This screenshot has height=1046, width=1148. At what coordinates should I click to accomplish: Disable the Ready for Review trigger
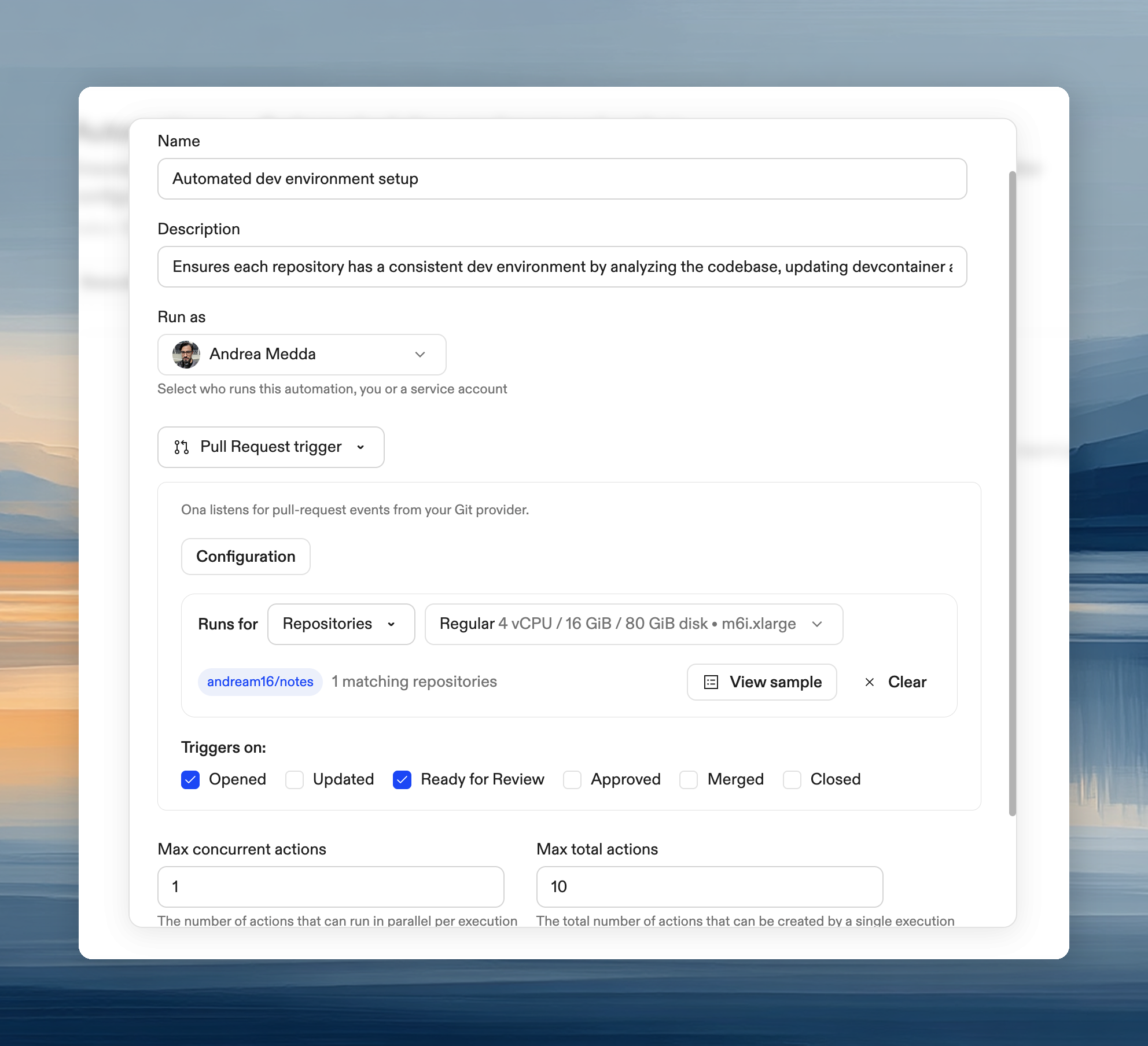pyautogui.click(x=402, y=779)
